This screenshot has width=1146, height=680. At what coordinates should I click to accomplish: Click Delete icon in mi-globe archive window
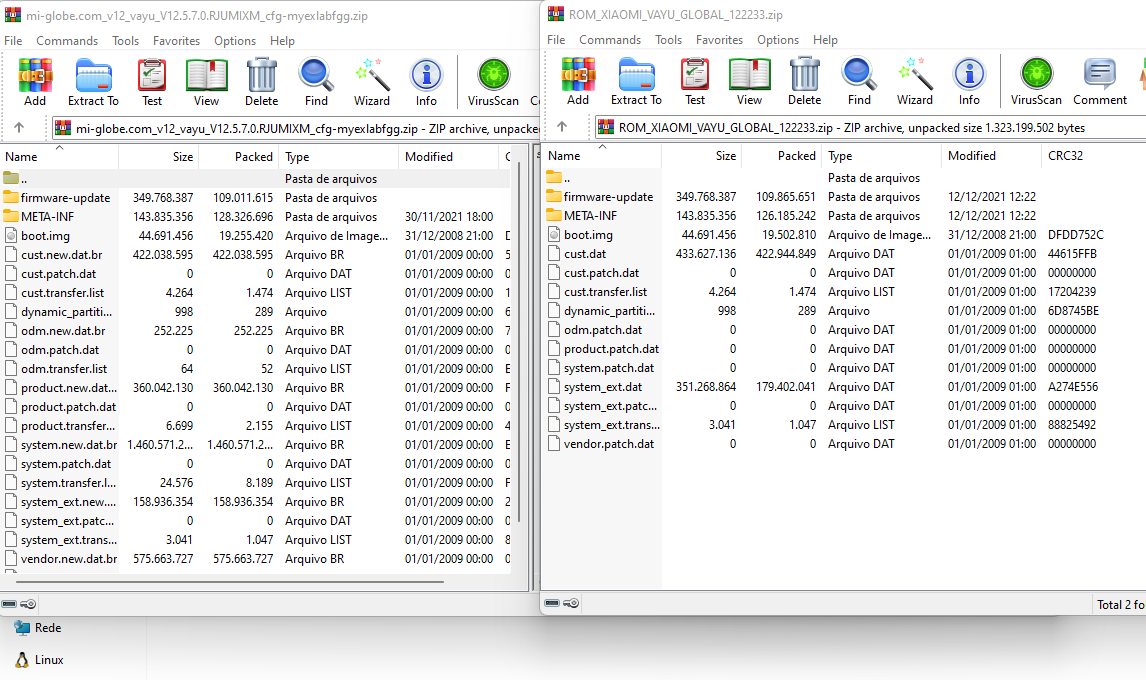pos(262,82)
